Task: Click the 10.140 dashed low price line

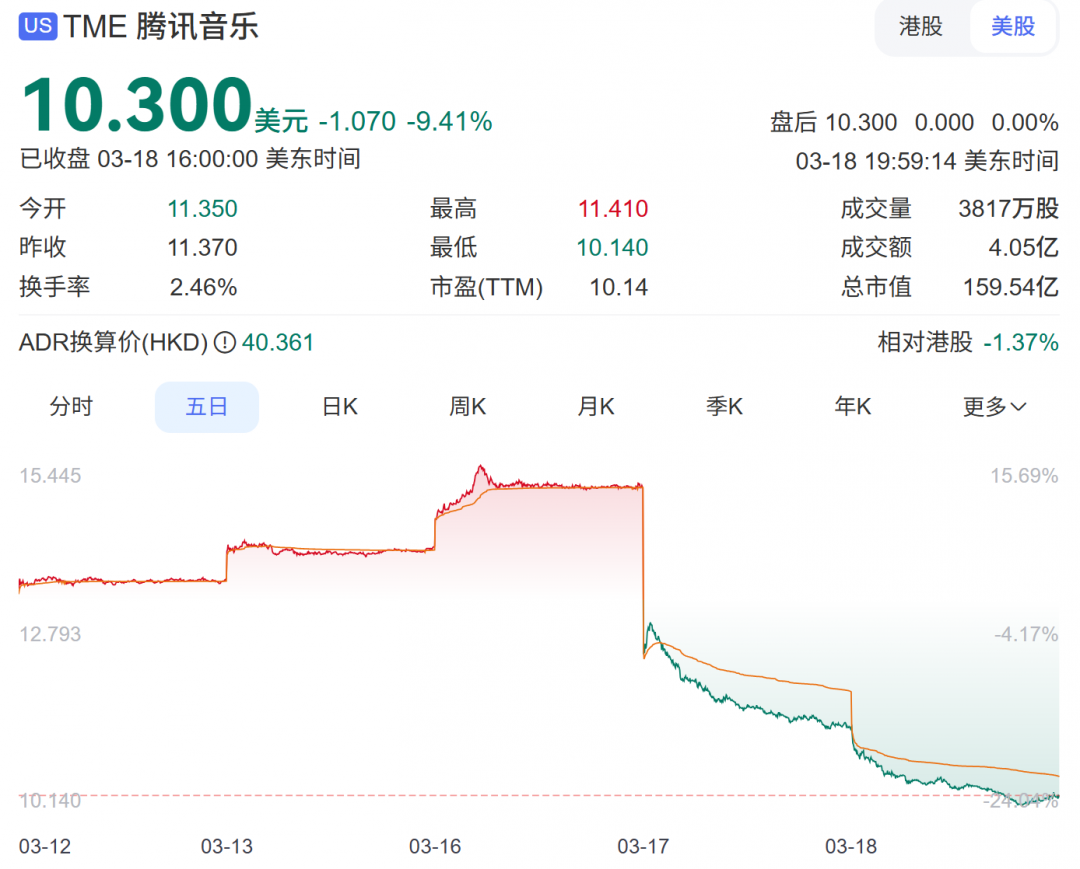Action: click(539, 795)
